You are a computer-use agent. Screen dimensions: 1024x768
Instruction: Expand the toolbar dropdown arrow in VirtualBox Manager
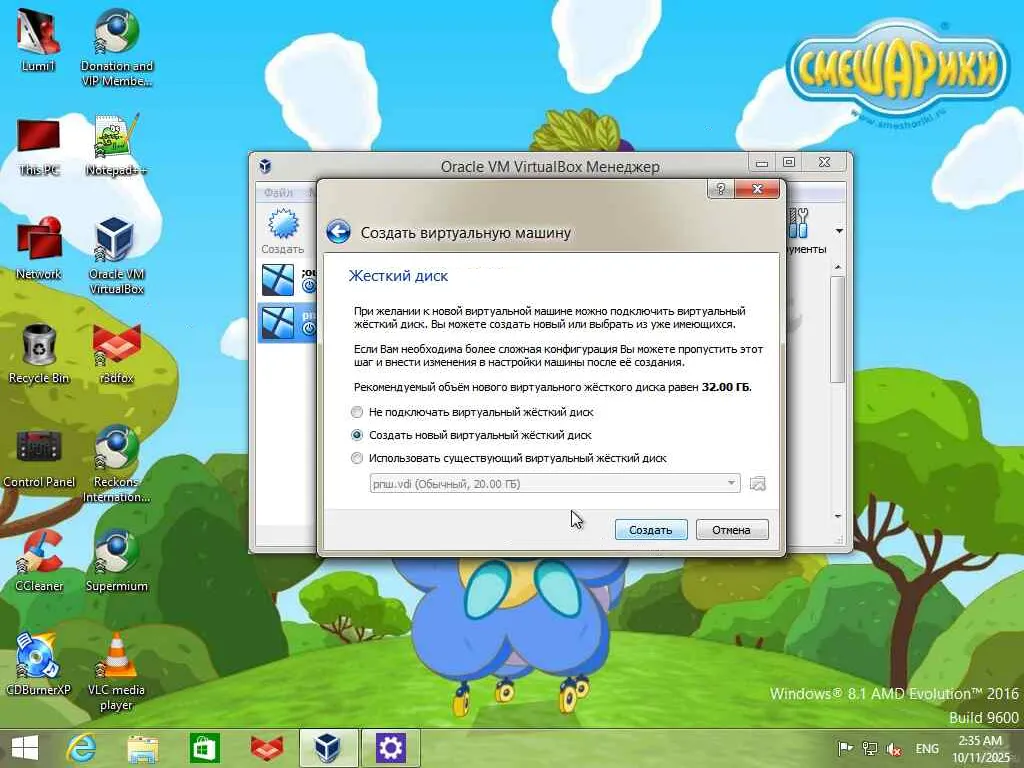pyautogui.click(x=839, y=231)
